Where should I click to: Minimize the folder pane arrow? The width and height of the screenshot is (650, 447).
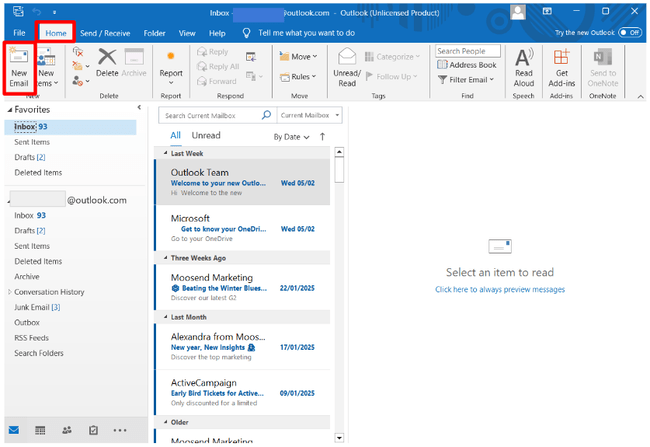139,107
